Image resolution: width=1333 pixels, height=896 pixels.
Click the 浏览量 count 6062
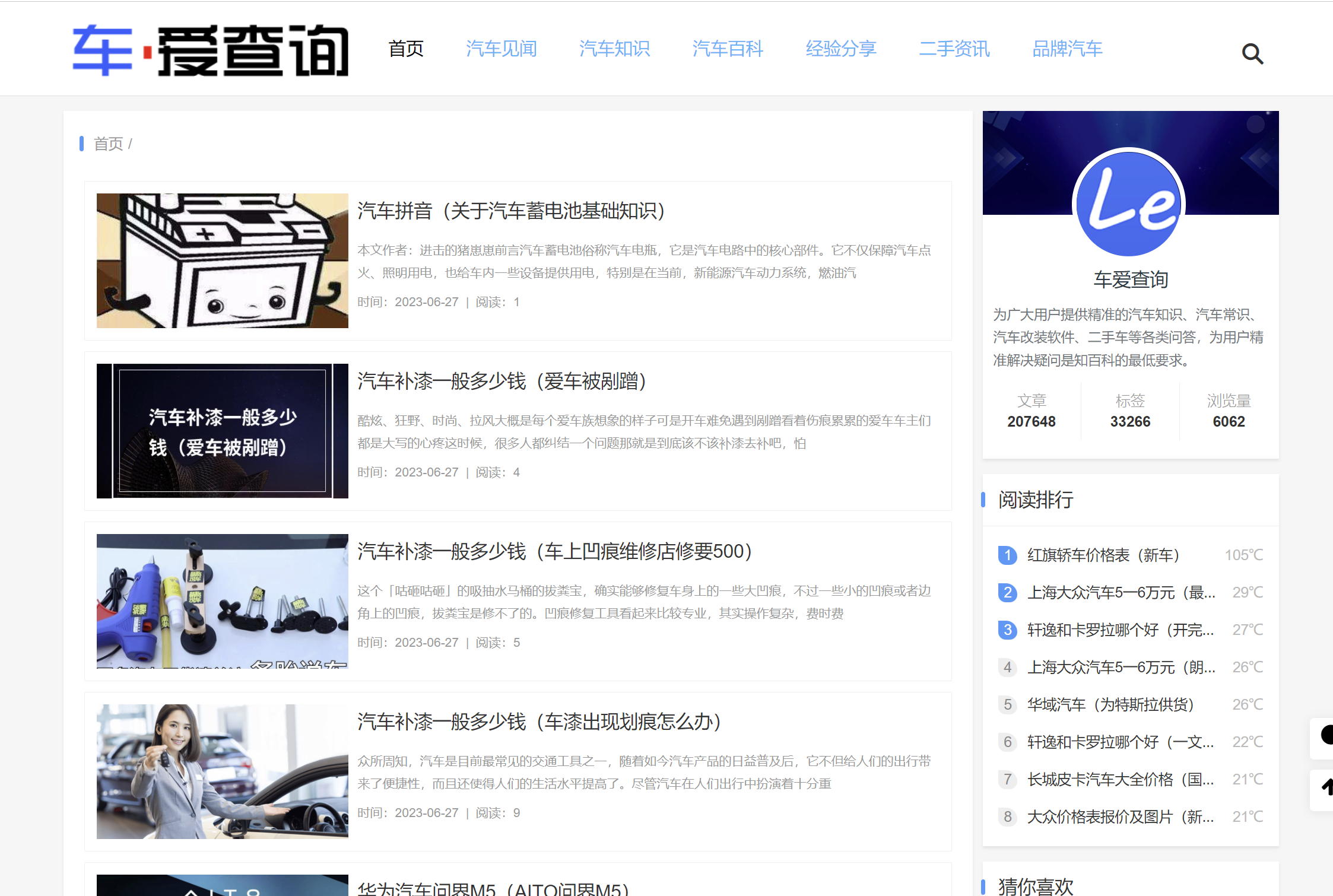(x=1229, y=421)
